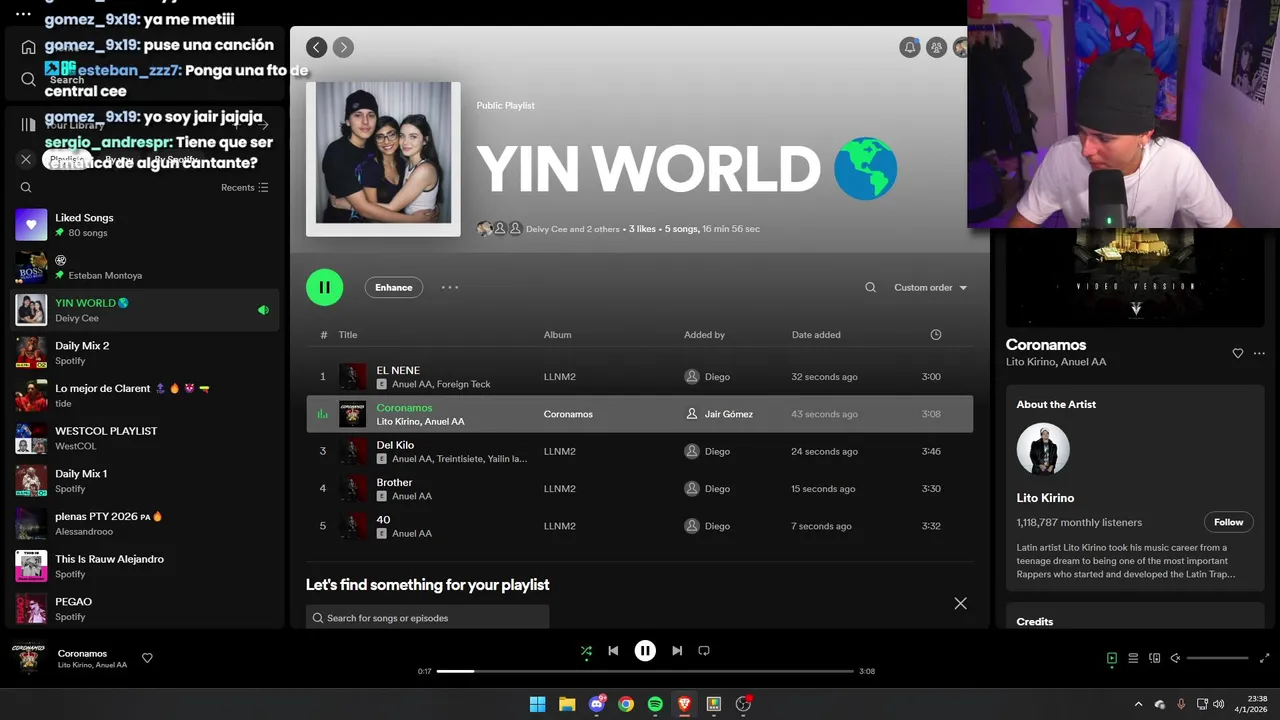Clear the library filter with the X button
Viewport: 1280px width, 720px height.
pyautogui.click(x=26, y=159)
